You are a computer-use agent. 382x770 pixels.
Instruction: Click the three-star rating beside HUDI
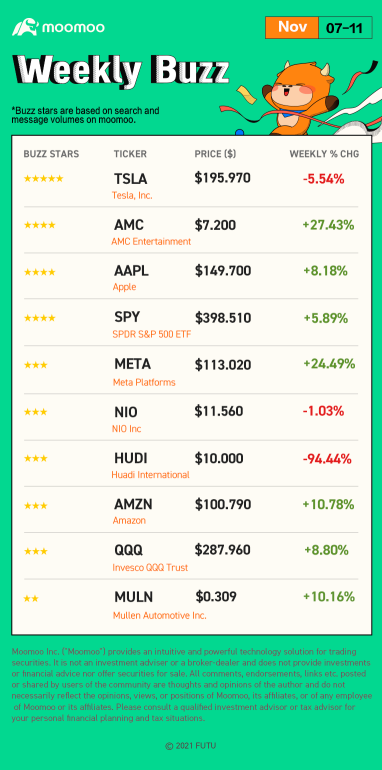[35, 459]
